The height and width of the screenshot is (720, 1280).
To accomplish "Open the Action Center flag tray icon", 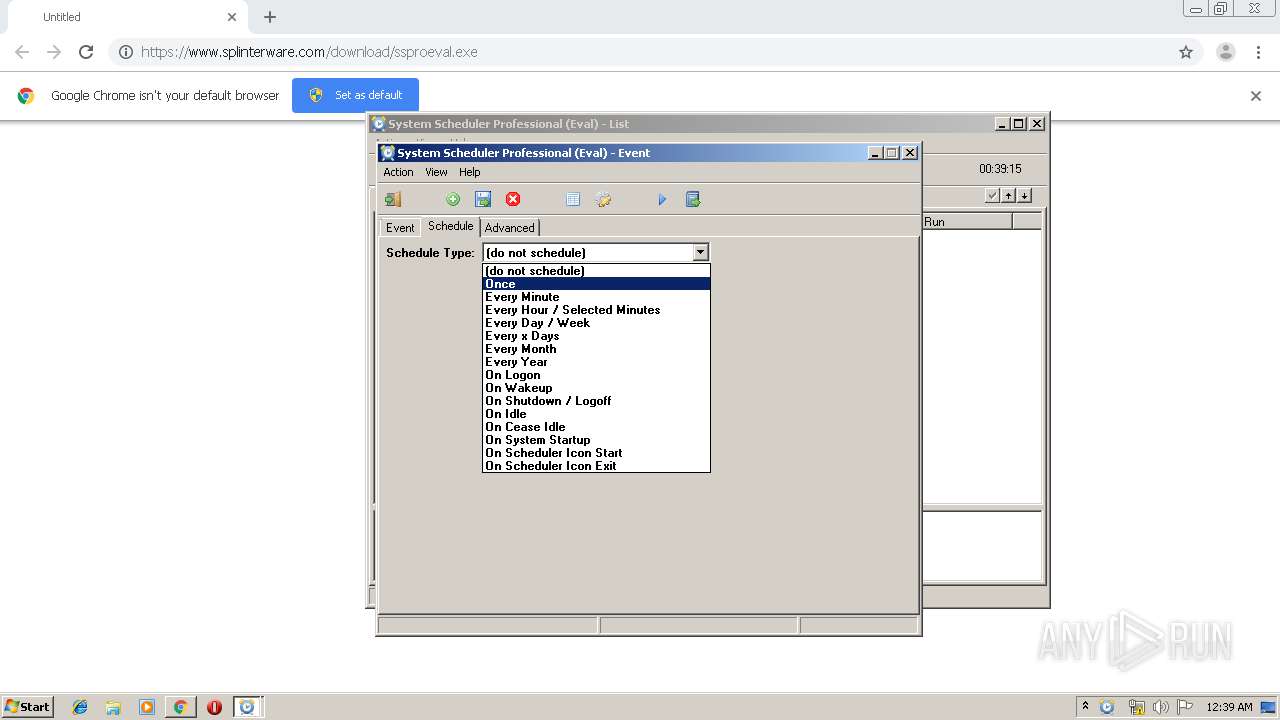I will tap(1185, 707).
